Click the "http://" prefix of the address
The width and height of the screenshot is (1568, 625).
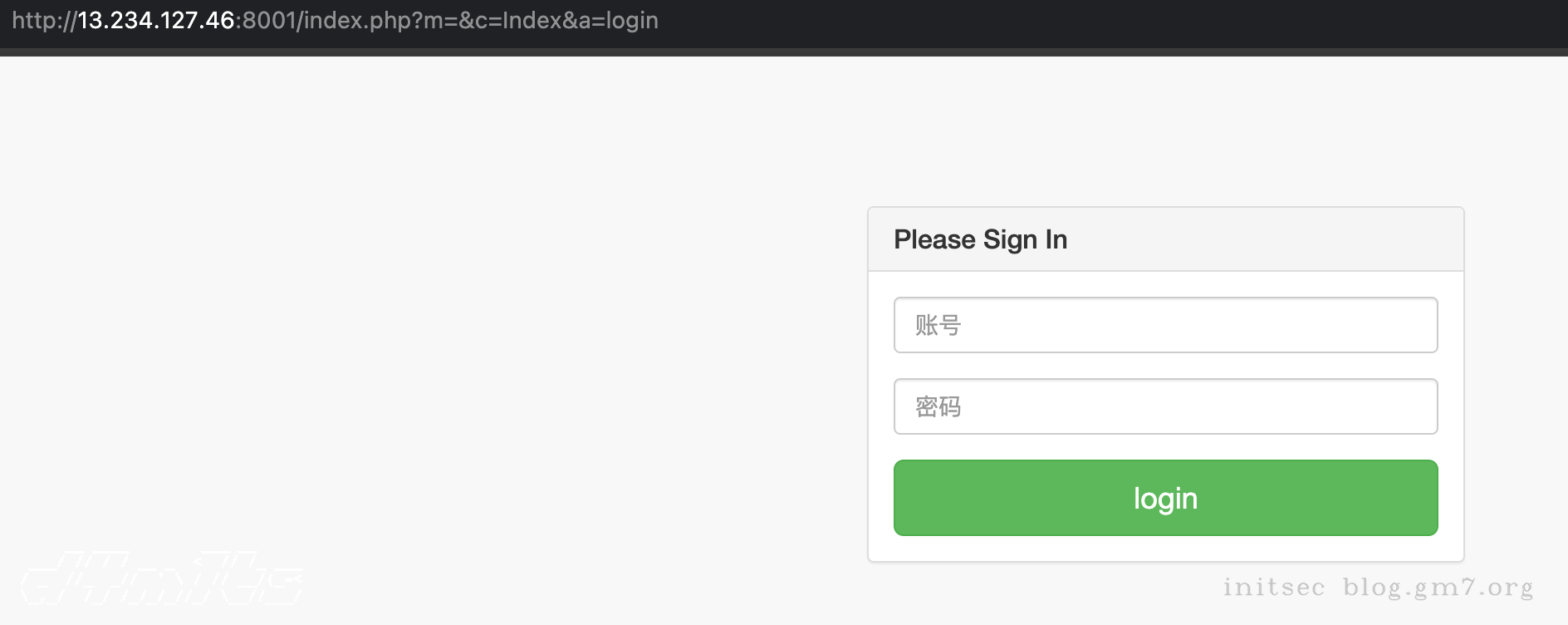pos(44,20)
